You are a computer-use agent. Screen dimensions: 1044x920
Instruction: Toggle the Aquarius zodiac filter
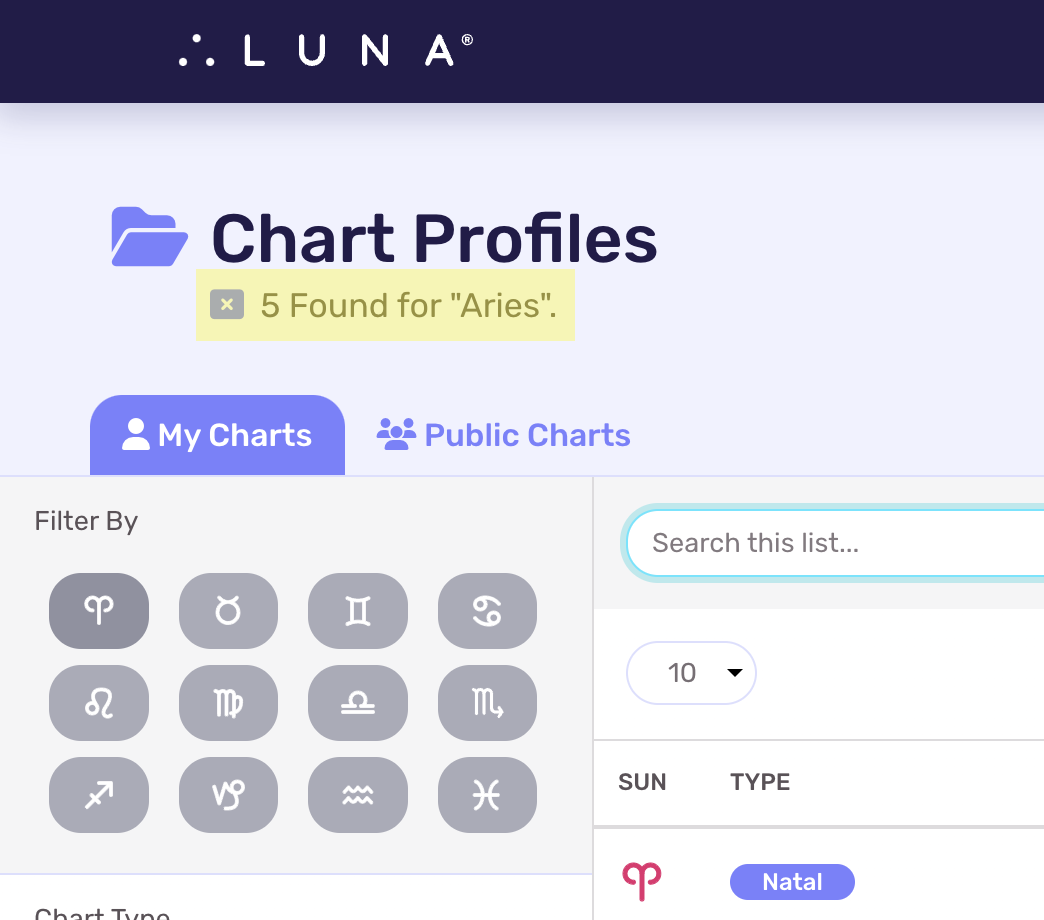pyautogui.click(x=357, y=795)
